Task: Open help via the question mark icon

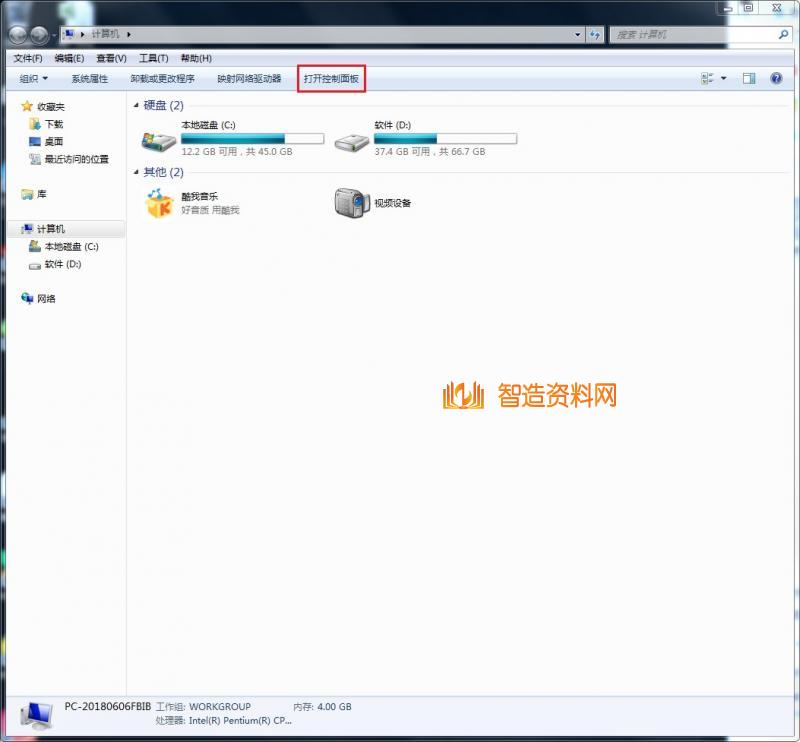Action: click(776, 78)
